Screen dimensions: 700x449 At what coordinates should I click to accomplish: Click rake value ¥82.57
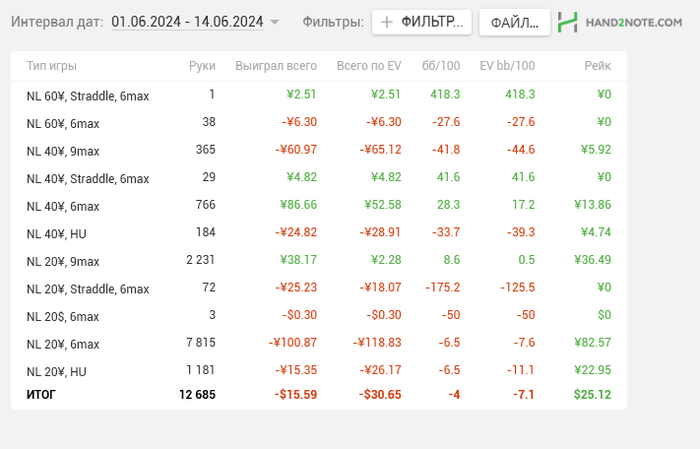[x=592, y=343]
